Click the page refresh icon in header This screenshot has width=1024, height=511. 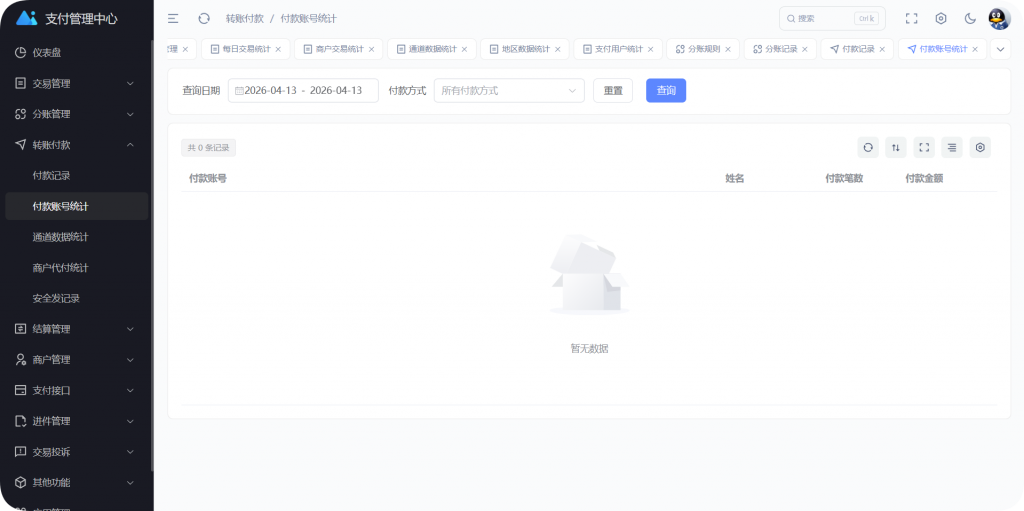(x=204, y=19)
